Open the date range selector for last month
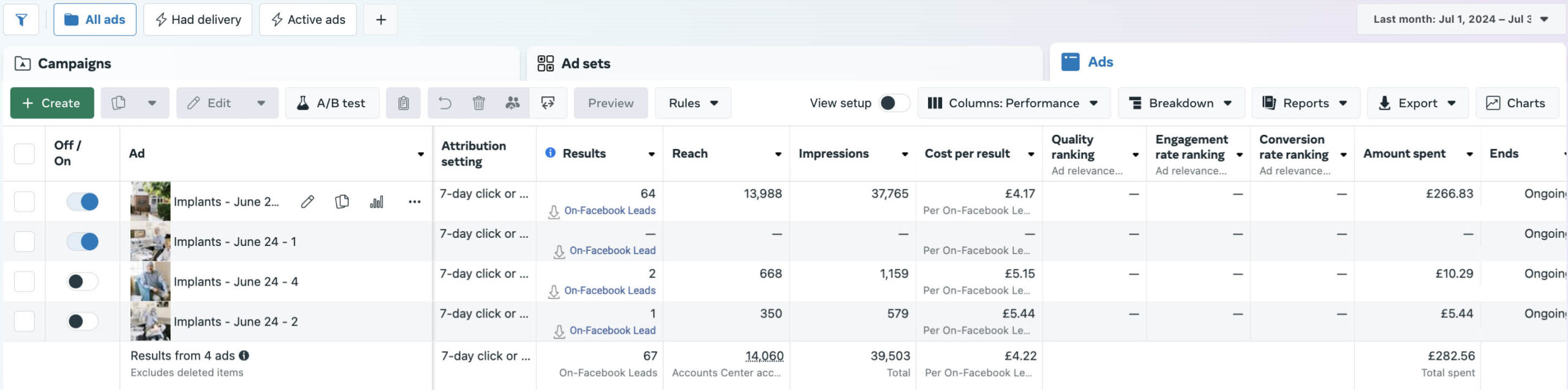 [x=1460, y=20]
